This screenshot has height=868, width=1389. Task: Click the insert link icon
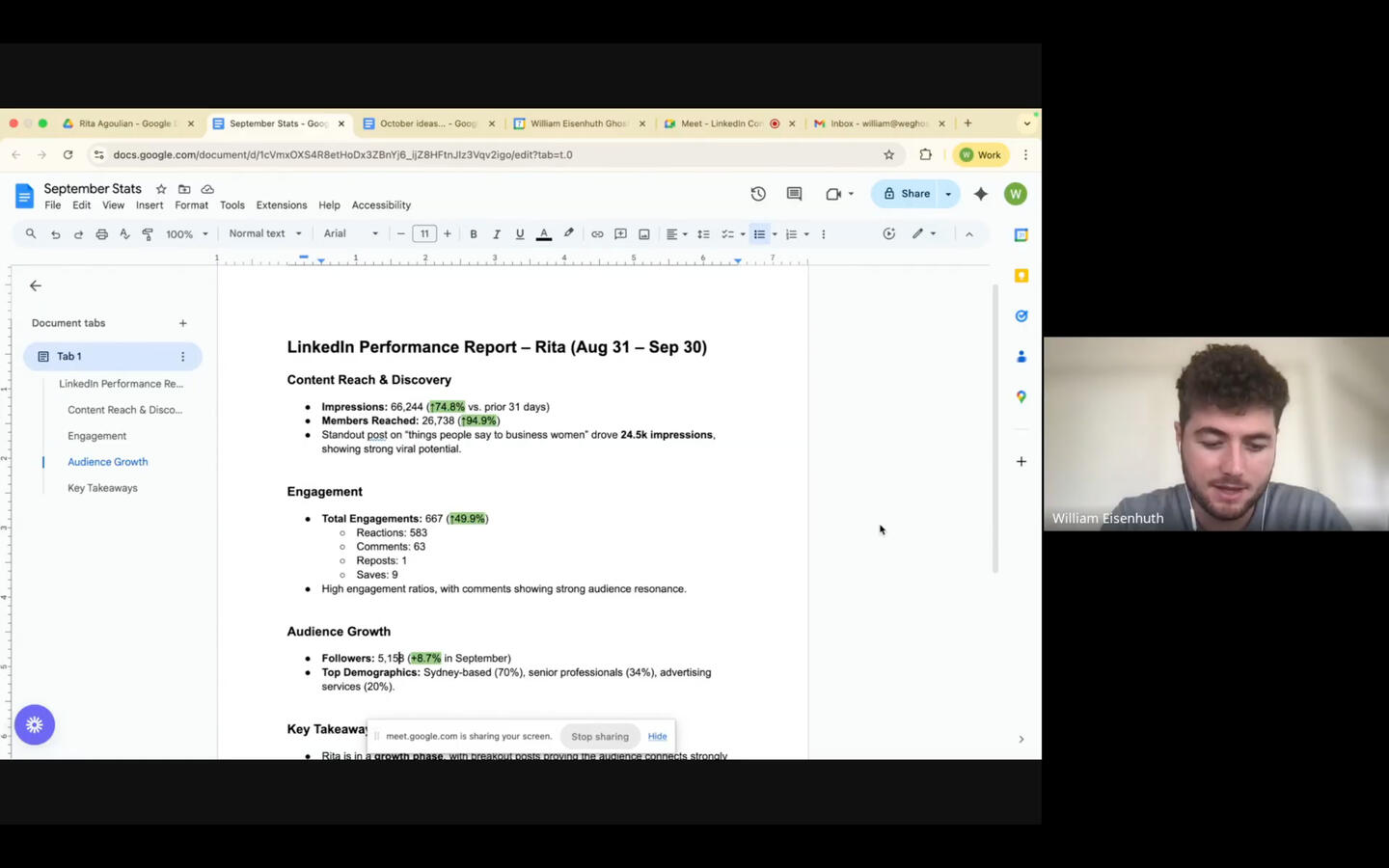597,234
